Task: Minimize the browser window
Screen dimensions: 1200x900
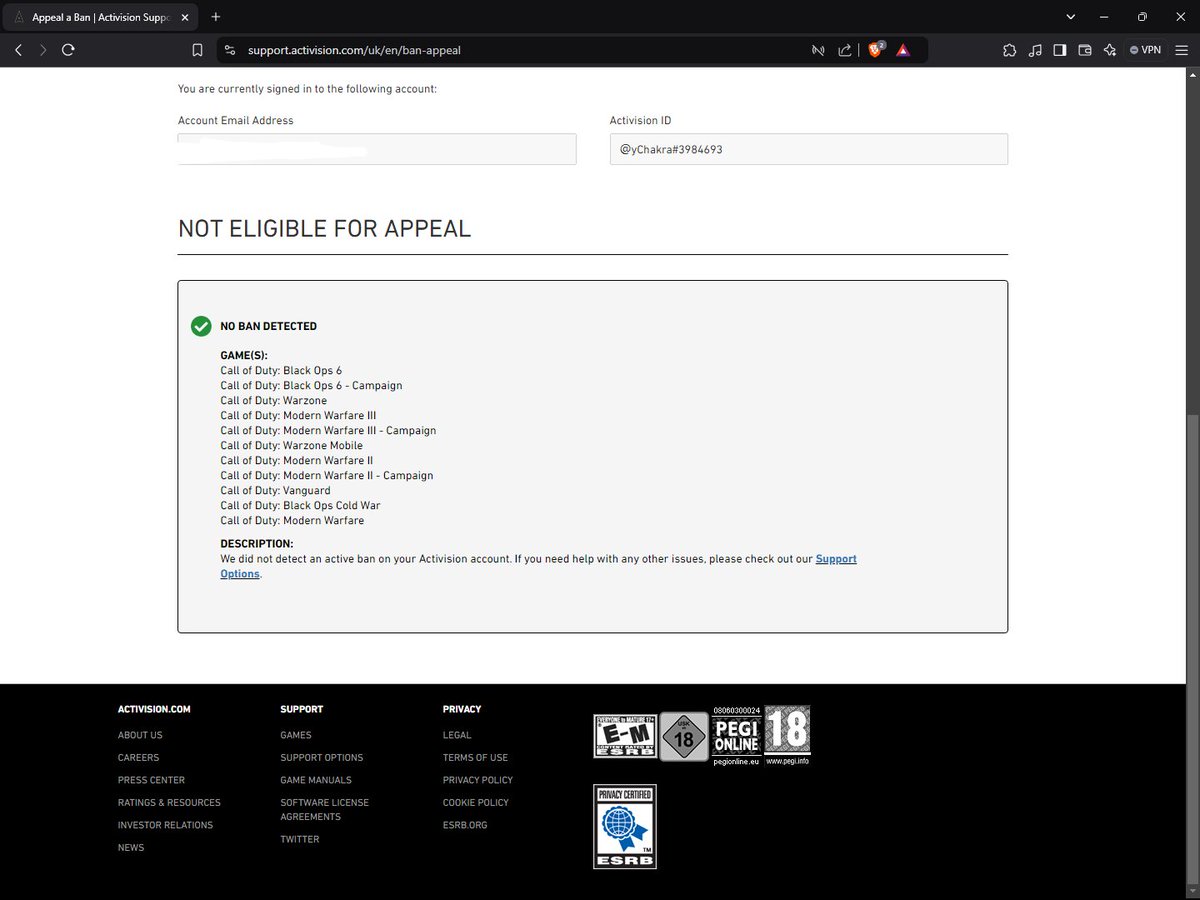Action: pos(1106,17)
